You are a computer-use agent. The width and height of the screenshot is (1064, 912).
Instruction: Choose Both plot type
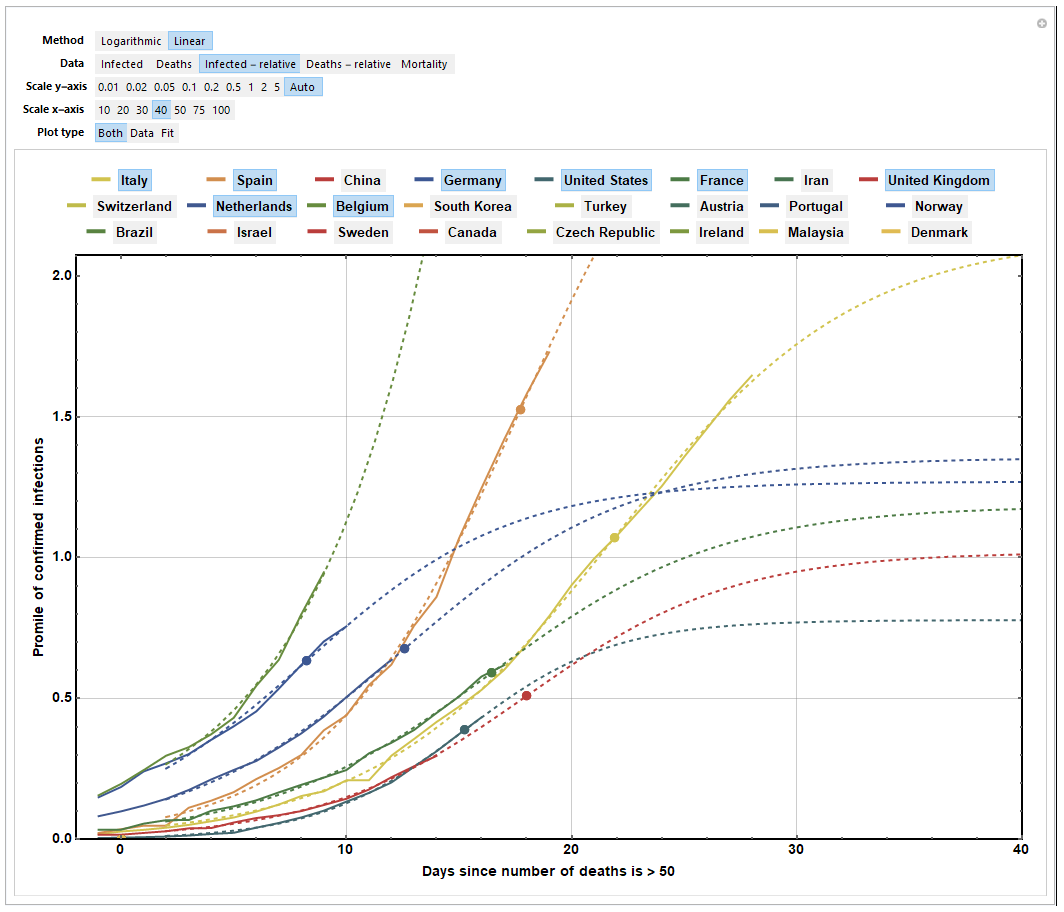pyautogui.click(x=111, y=134)
